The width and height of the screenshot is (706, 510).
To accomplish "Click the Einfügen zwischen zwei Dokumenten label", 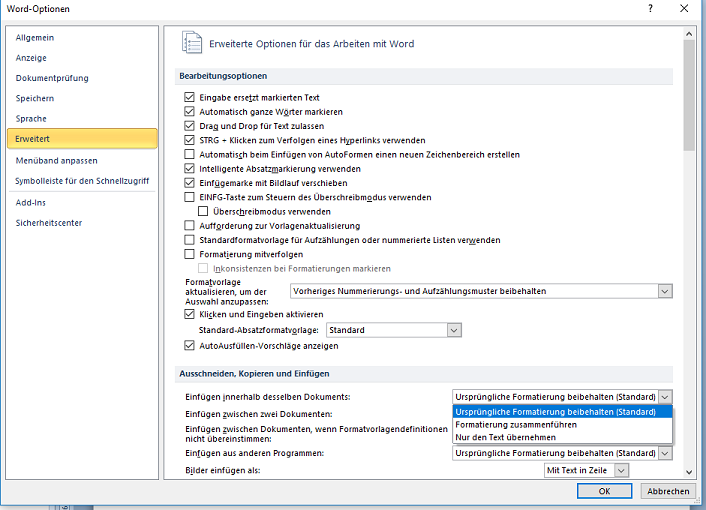I will (258, 414).
